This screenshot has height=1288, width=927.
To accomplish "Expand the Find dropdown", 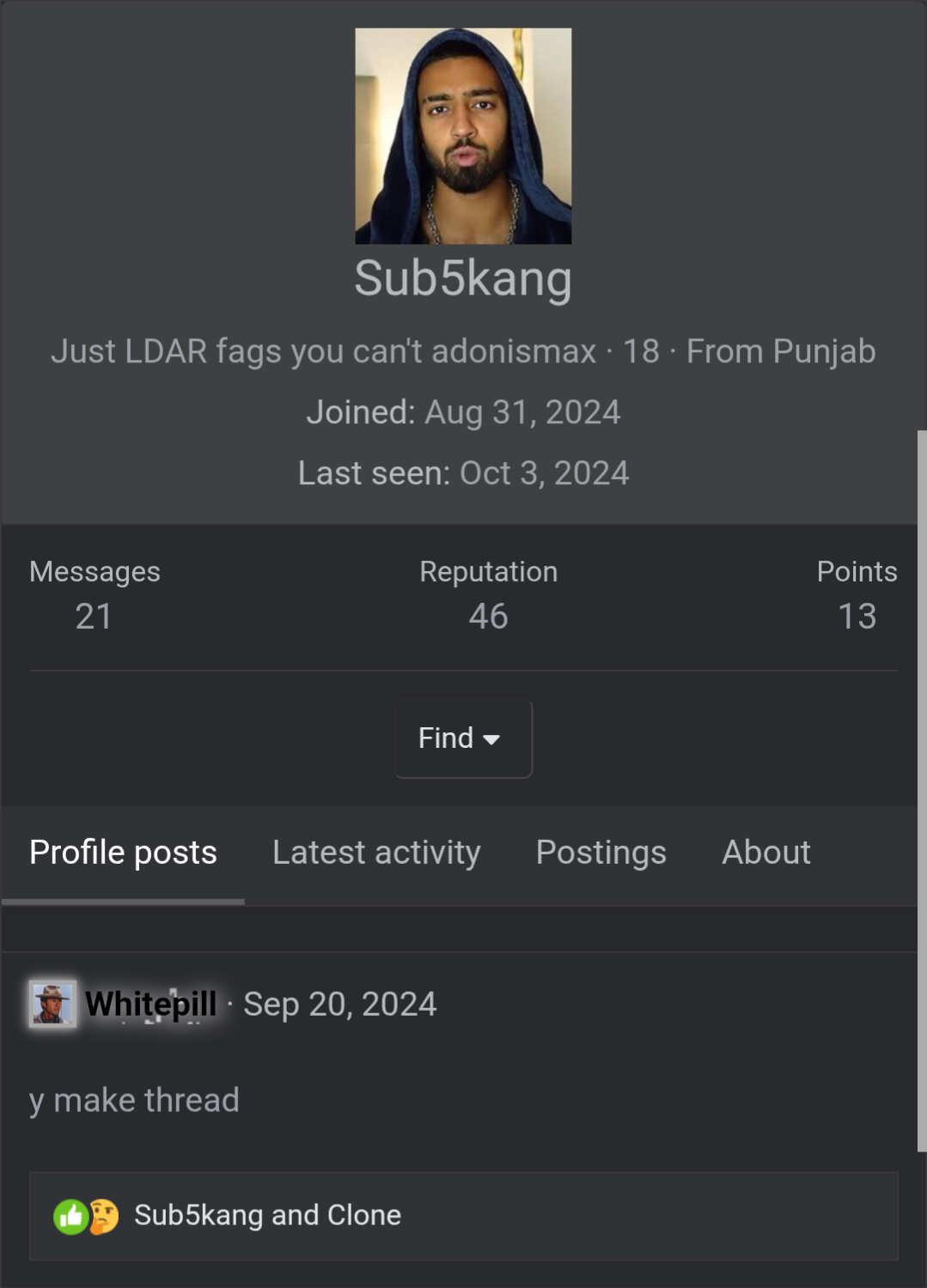I will tap(463, 738).
